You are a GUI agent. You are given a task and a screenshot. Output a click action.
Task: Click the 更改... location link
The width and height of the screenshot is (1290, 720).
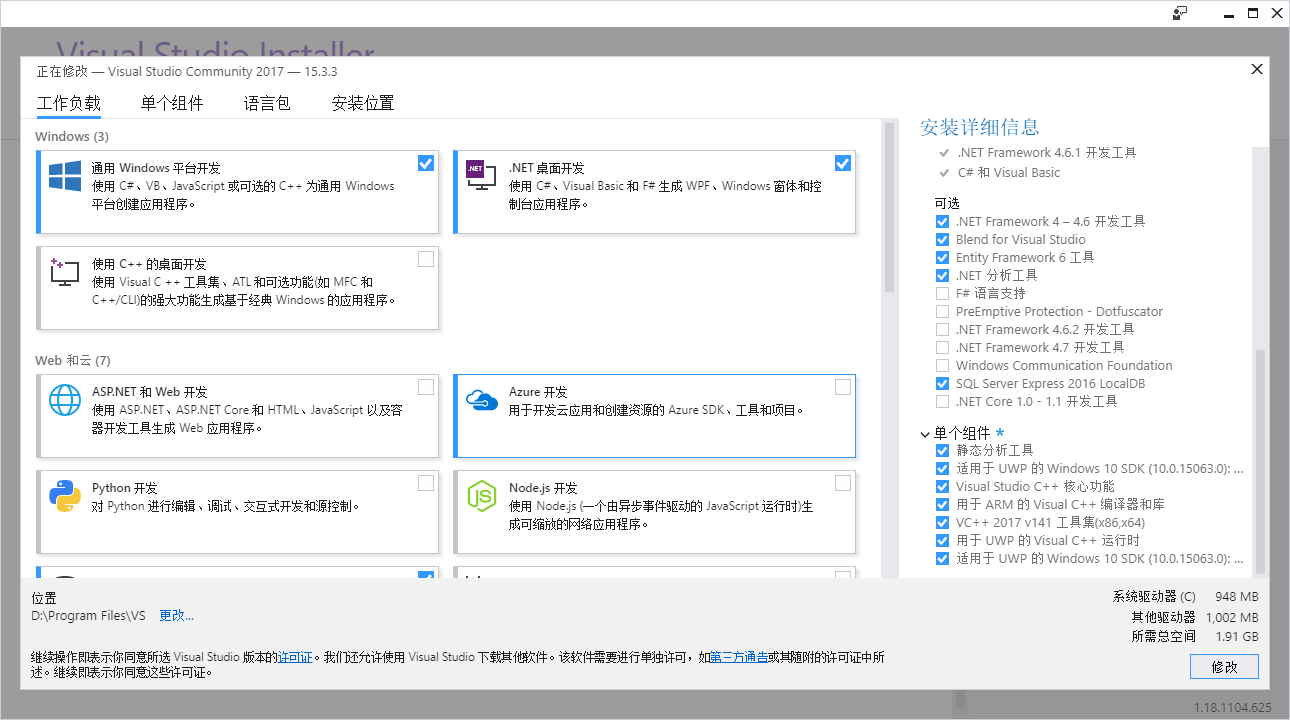point(176,616)
